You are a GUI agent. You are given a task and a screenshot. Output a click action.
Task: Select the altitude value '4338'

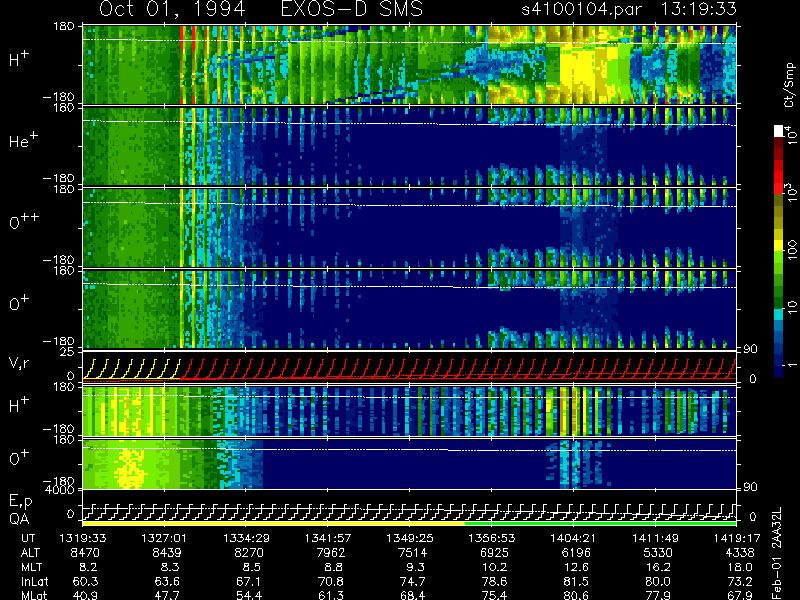point(740,553)
